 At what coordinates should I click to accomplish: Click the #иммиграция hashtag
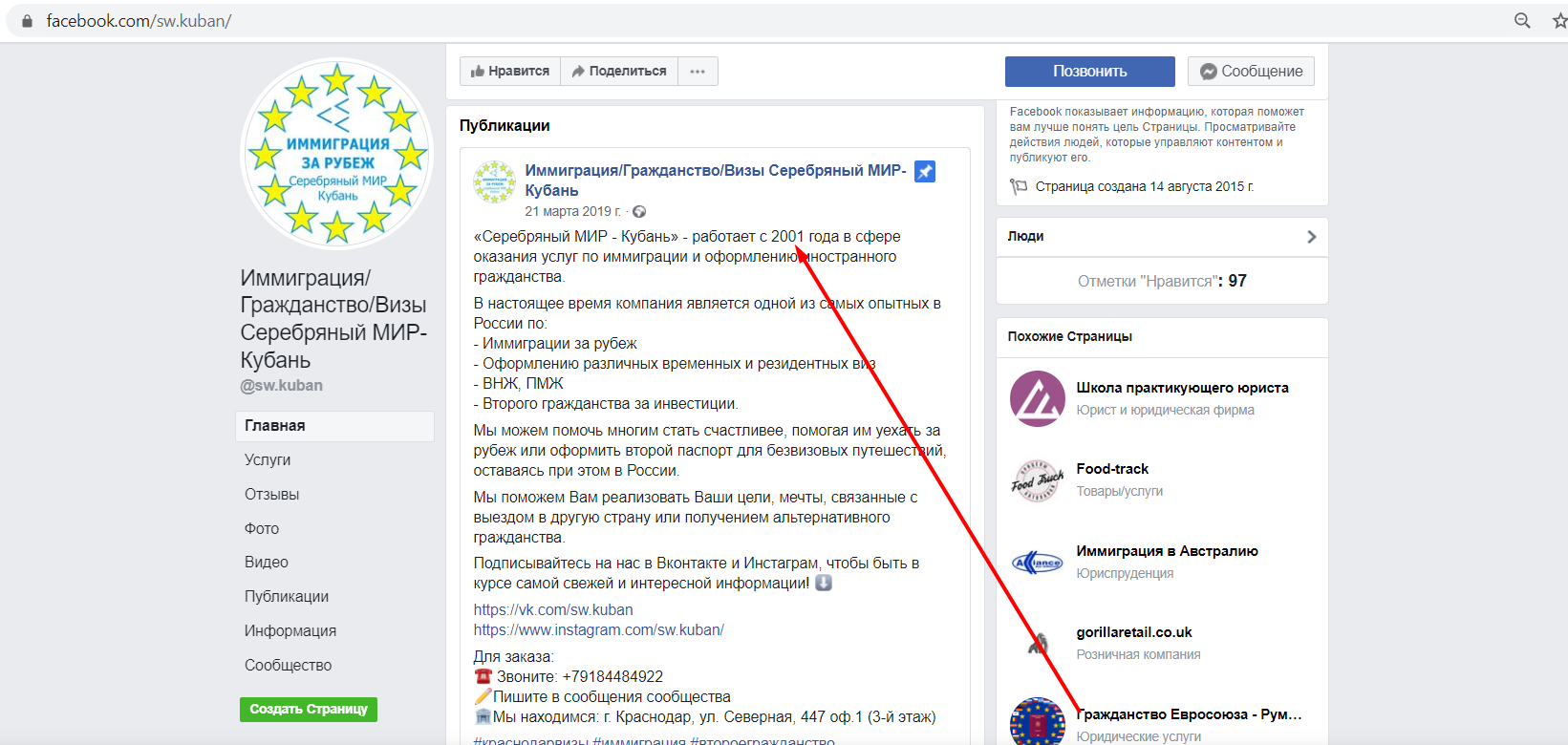[639, 741]
